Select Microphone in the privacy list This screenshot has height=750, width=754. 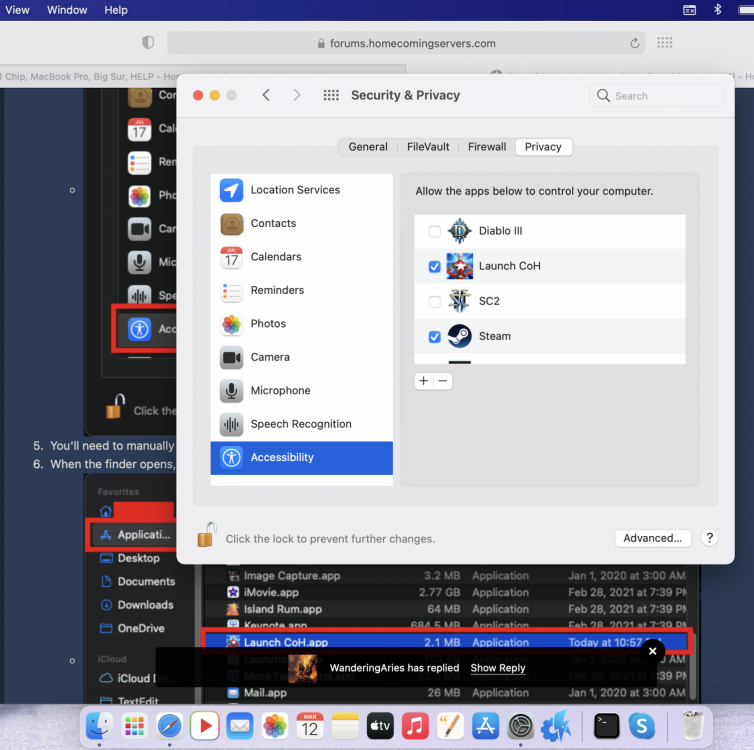(x=280, y=391)
